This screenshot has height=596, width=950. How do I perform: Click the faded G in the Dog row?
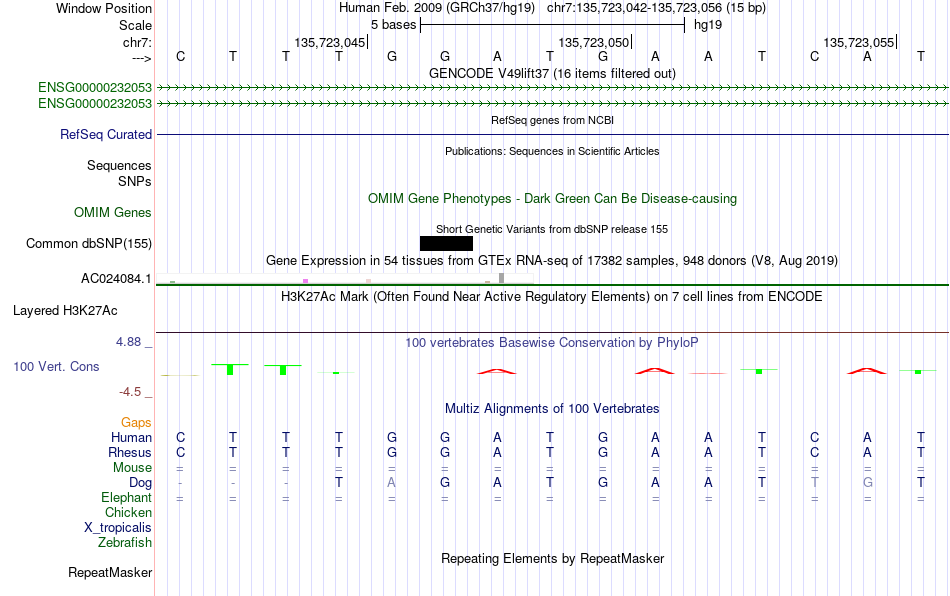tap(868, 483)
